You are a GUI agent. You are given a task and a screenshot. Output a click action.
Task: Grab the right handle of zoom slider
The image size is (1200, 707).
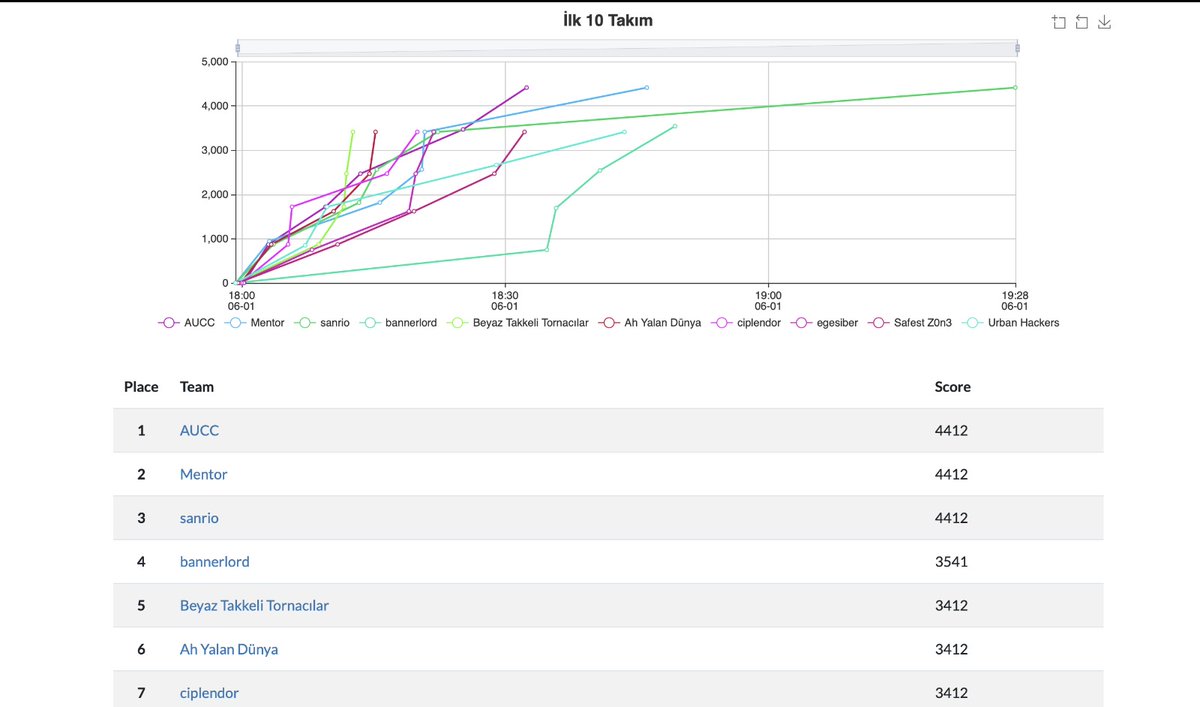1017,47
